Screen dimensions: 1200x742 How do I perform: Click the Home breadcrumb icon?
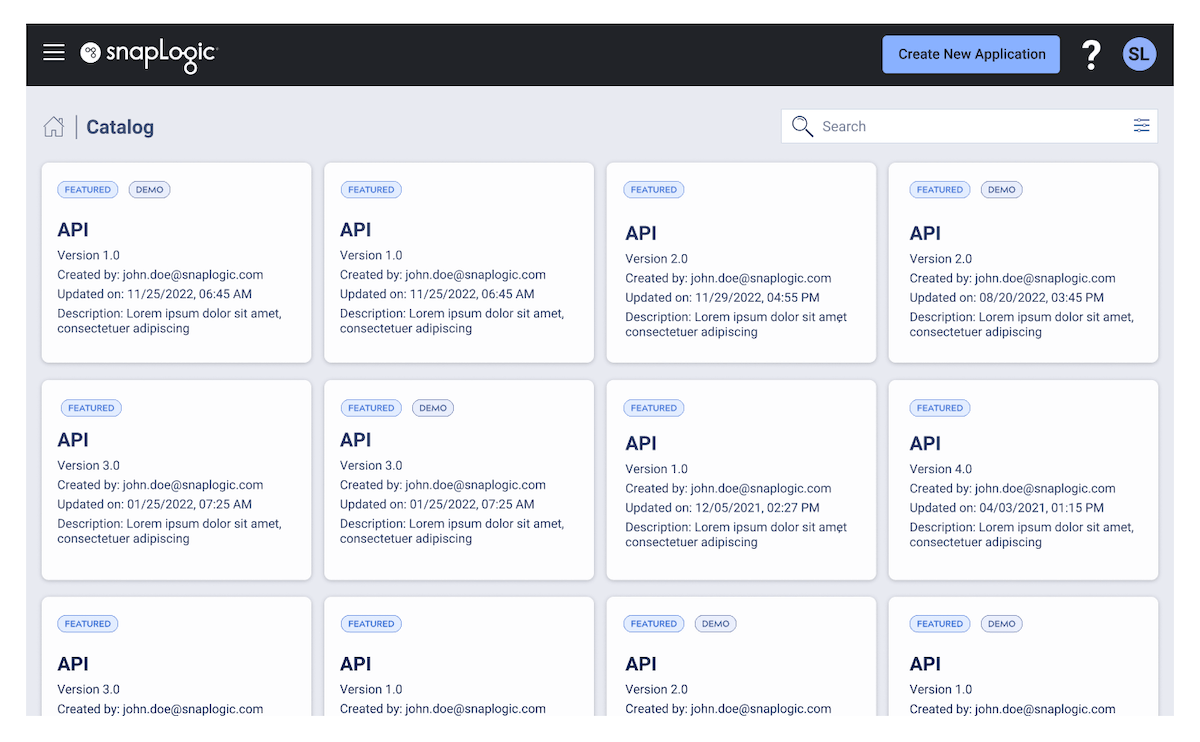point(53,126)
